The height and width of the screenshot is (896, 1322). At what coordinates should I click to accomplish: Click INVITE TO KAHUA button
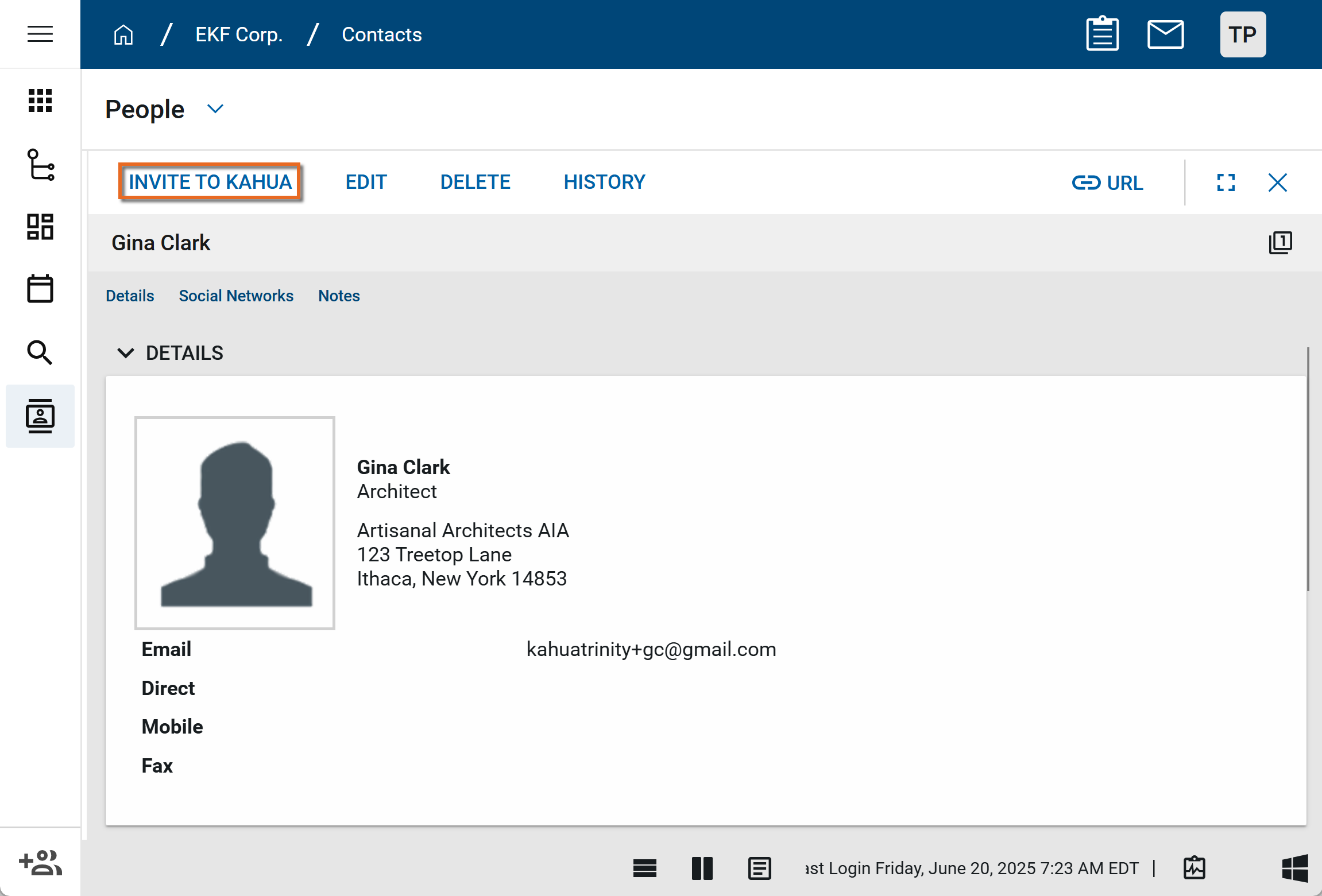tap(210, 182)
